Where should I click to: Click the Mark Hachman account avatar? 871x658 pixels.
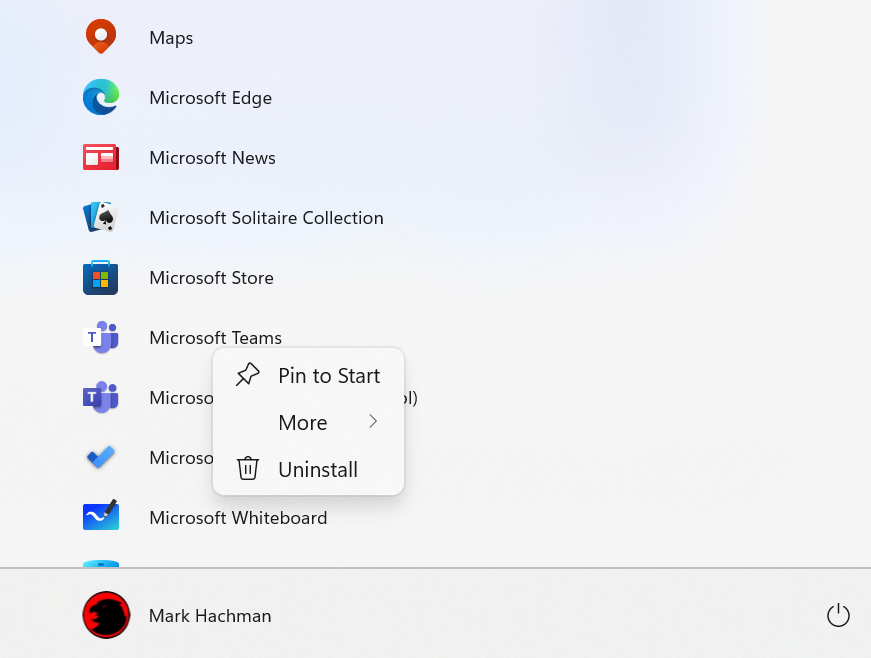[x=106, y=615]
